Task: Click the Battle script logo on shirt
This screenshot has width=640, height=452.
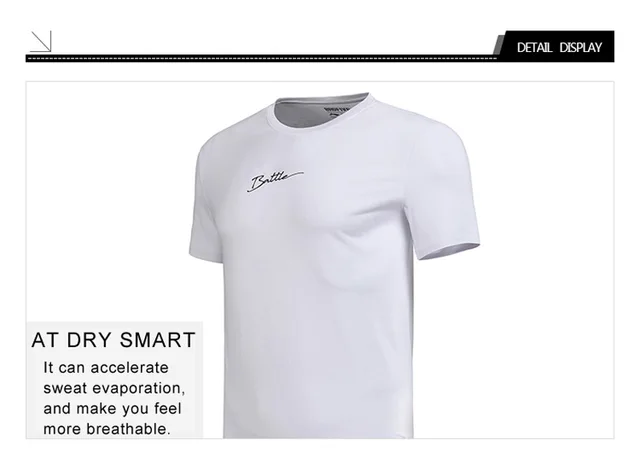Action: click(276, 181)
